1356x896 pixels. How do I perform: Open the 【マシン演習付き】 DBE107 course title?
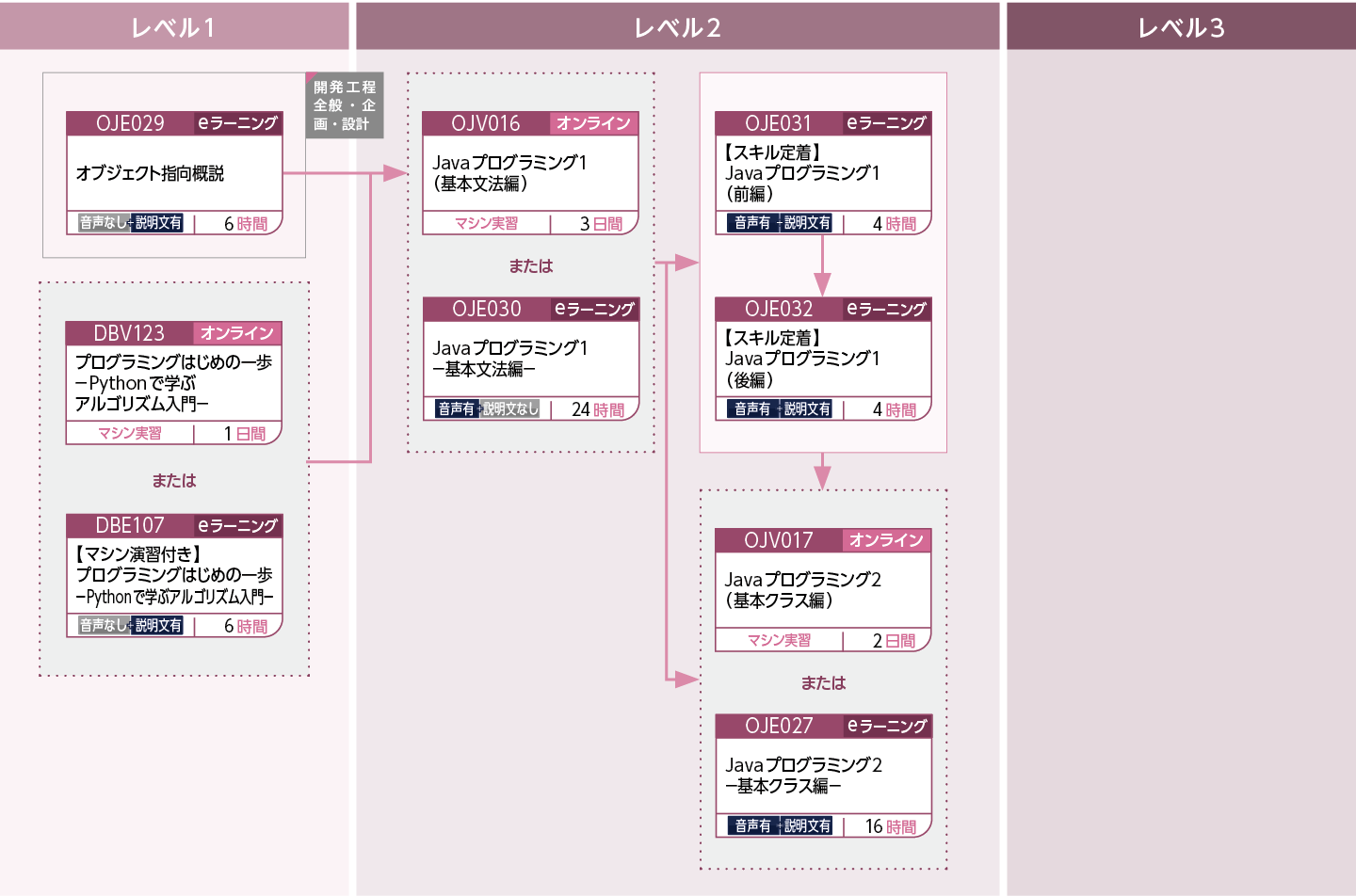[174, 575]
